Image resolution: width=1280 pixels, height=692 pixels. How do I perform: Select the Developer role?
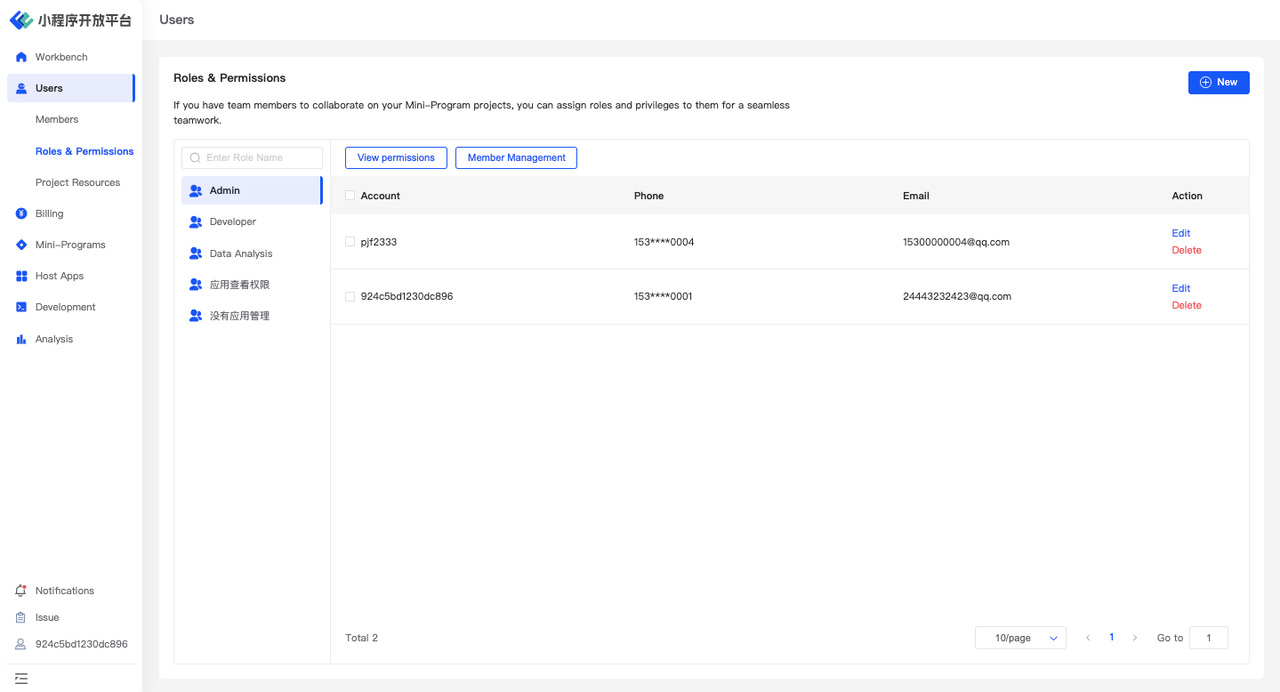pyautogui.click(x=233, y=222)
